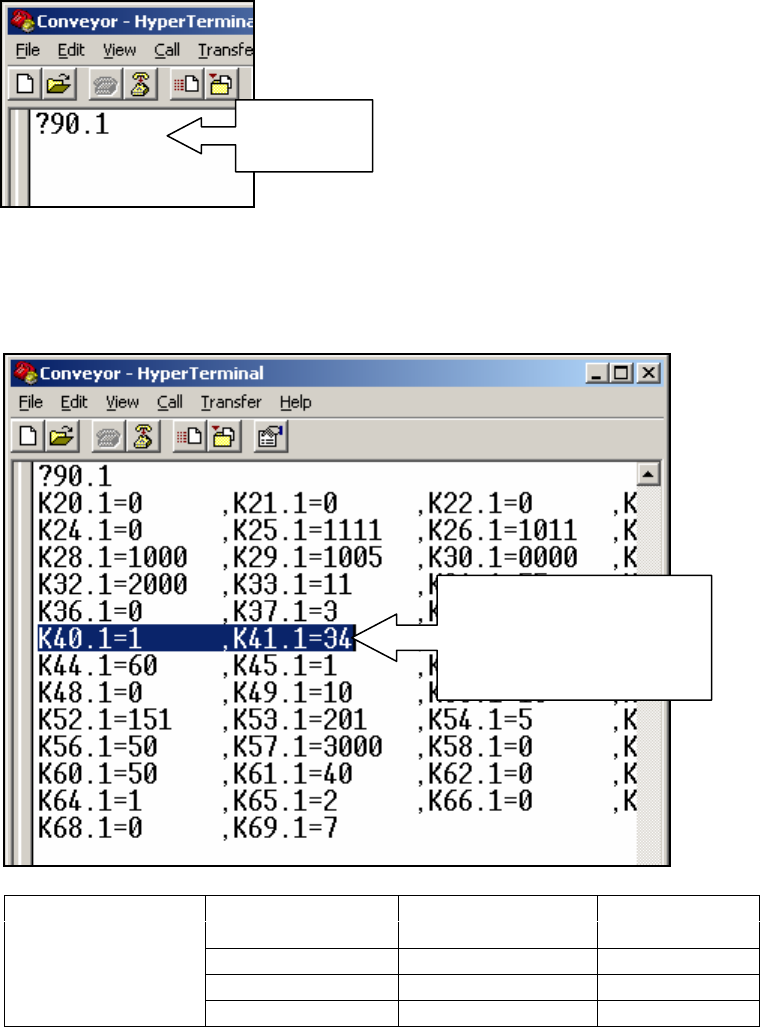Click ?90.1 command text in full window
Screen dimensions: 760x1027
pos(75,476)
